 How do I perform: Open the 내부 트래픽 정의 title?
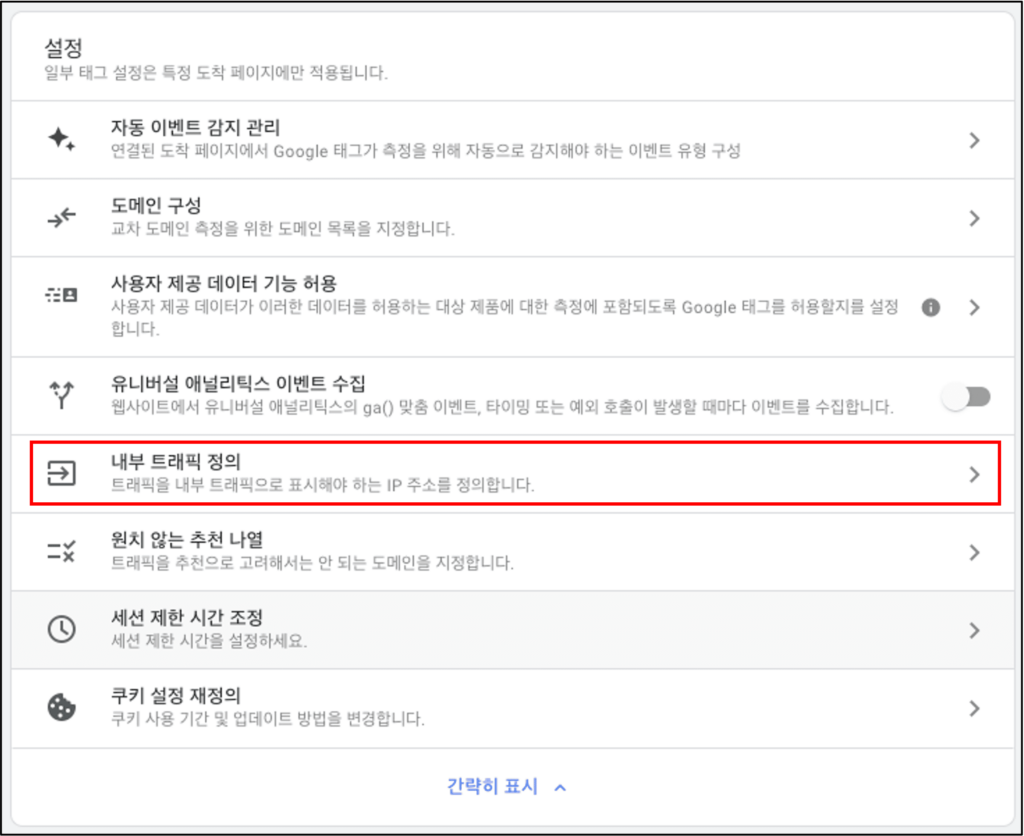click(176, 462)
